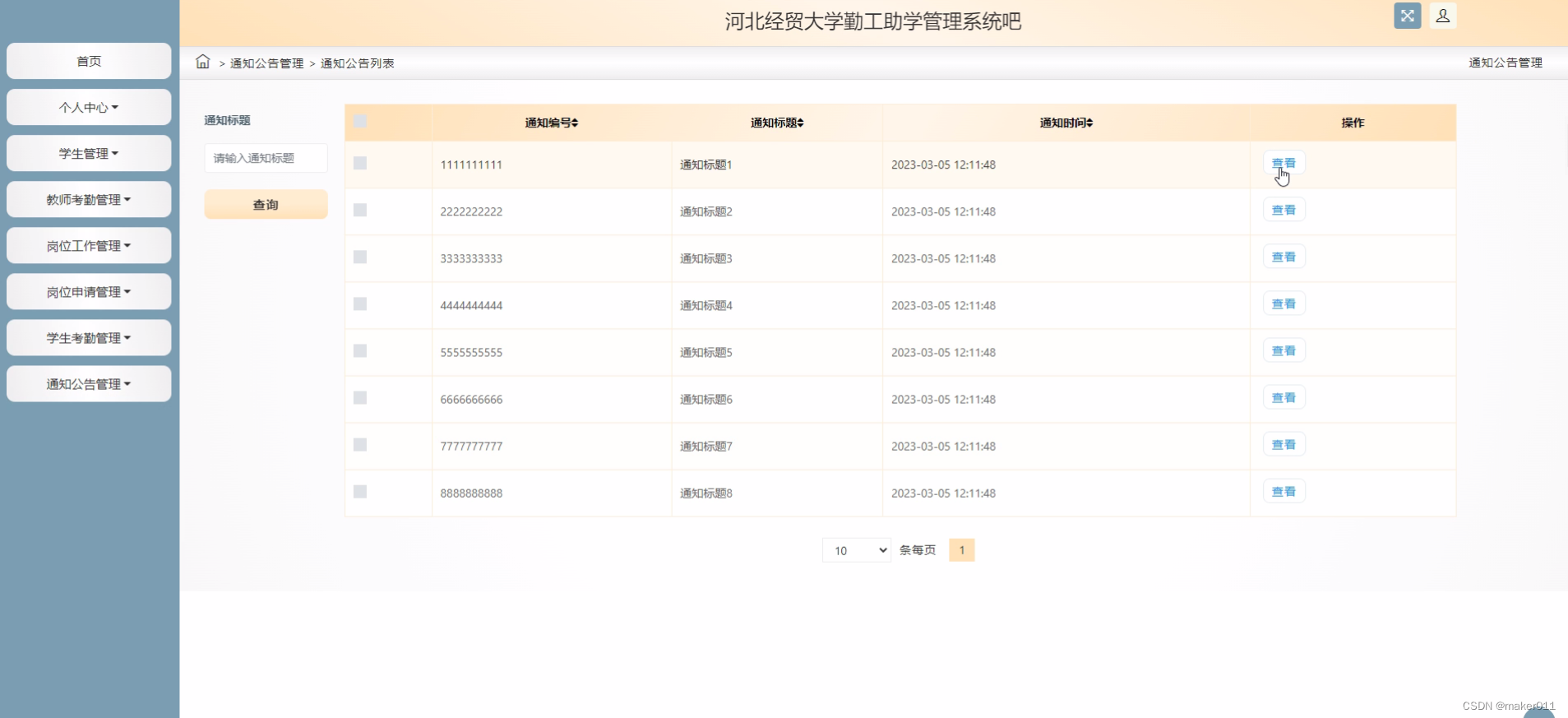Open the 岗位工作管理 dropdown
This screenshot has width=1568, height=718.
click(x=89, y=245)
